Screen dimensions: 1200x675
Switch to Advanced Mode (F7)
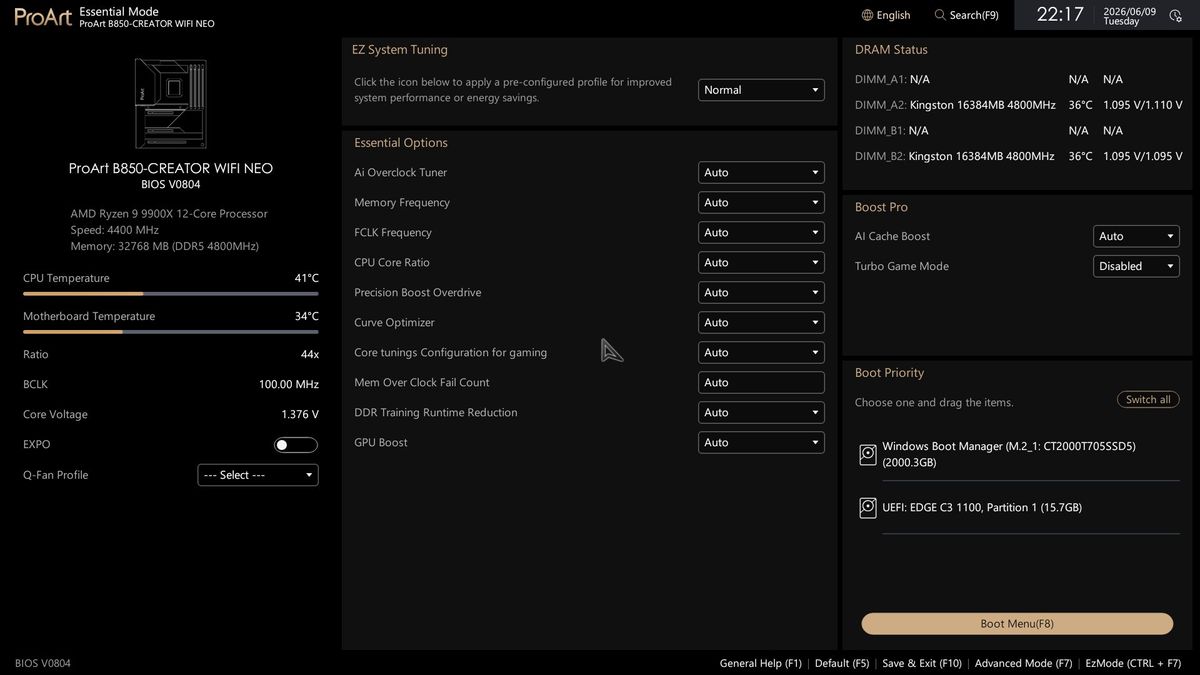tap(1023, 663)
